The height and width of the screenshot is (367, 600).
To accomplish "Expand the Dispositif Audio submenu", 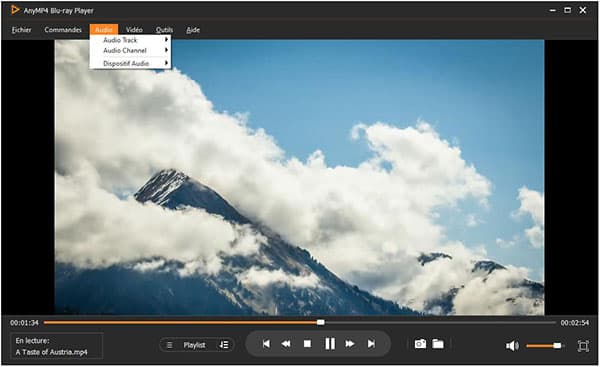I will (x=130, y=63).
